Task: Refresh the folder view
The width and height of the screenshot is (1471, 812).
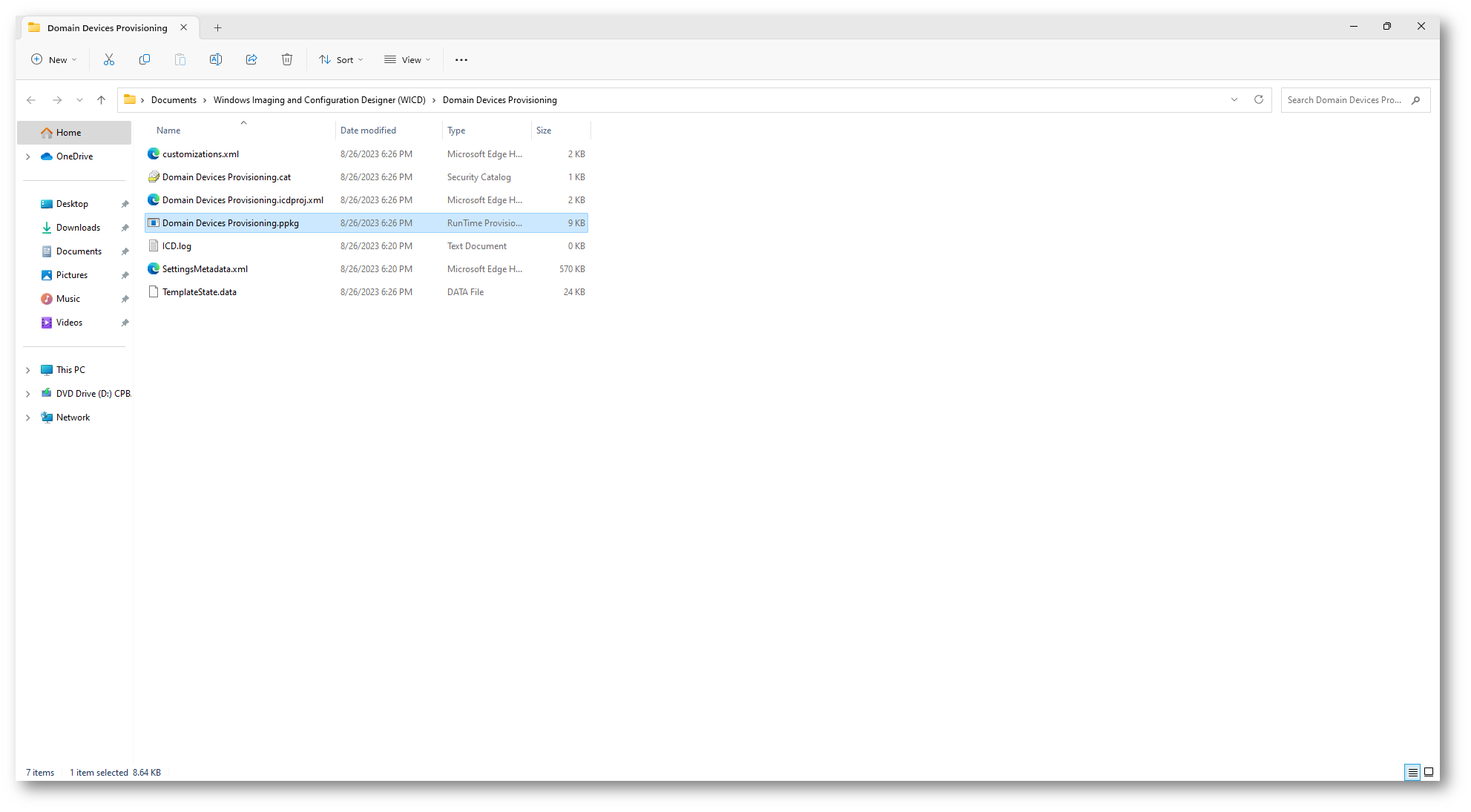Action: (1259, 99)
